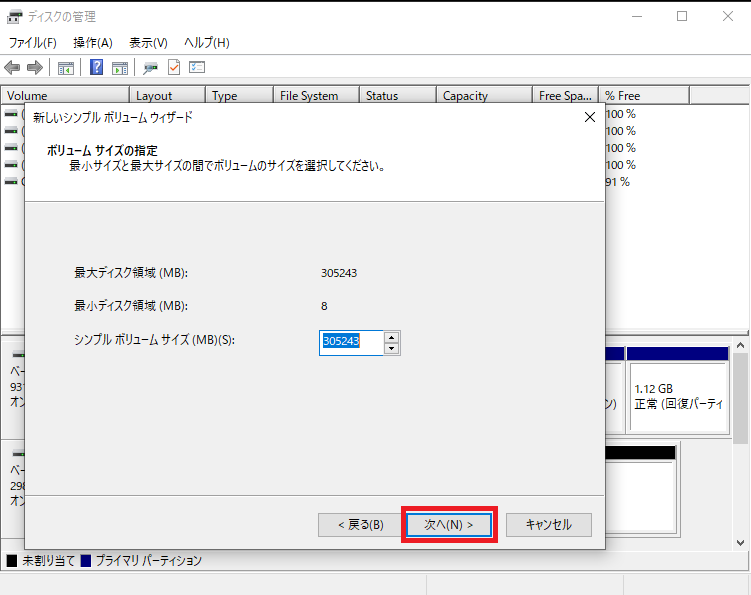Maximize the Disk Management window
Screen dimensions: 751x595
tap(682, 16)
